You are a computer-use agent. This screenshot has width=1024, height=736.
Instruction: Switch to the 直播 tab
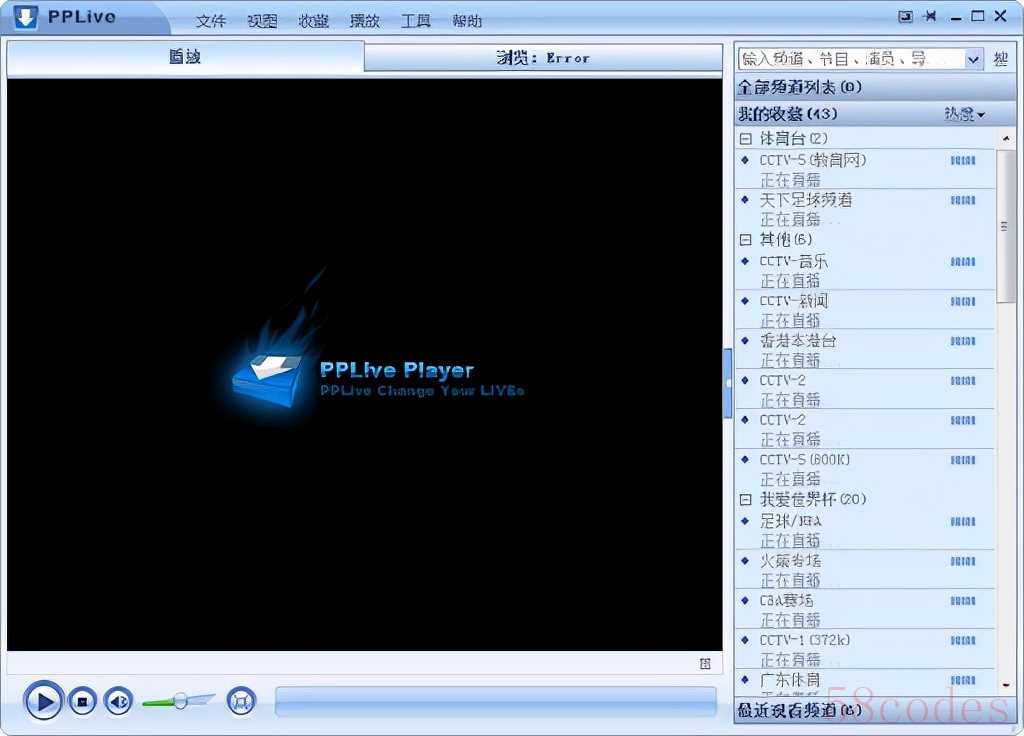click(x=185, y=57)
